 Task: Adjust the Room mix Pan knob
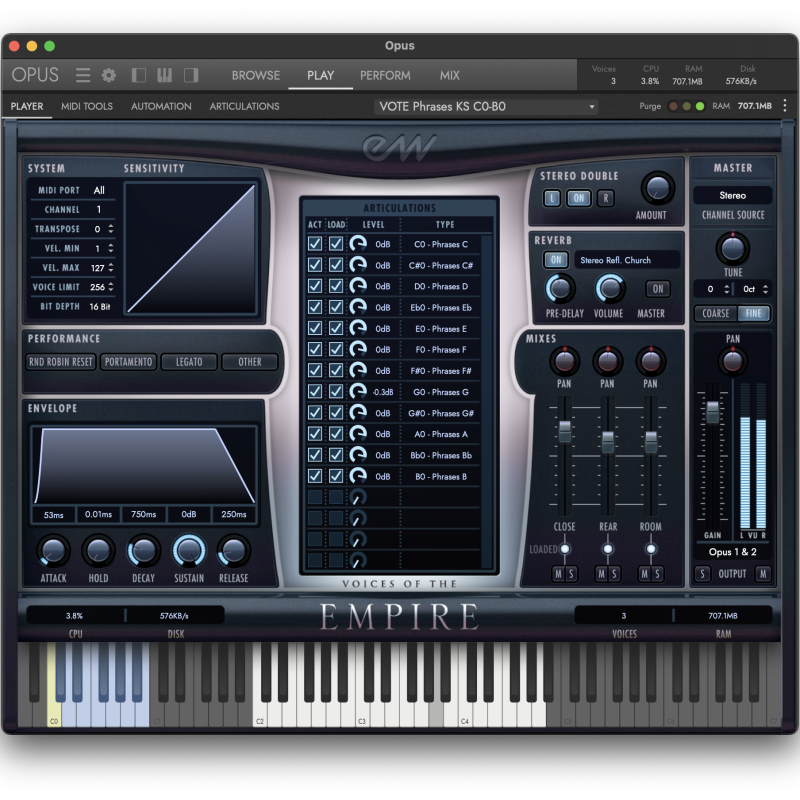tap(651, 361)
